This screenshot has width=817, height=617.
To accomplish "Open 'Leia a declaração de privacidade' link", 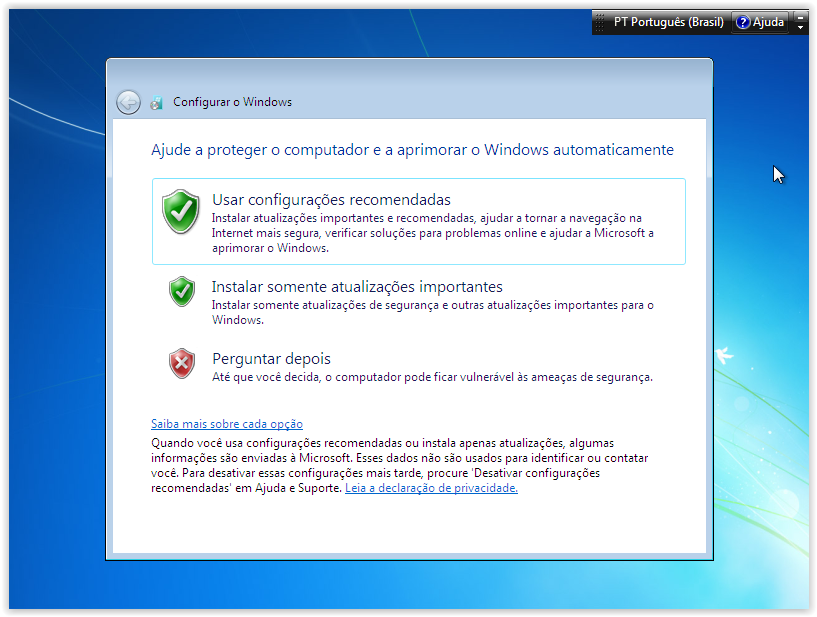I will pyautogui.click(x=431, y=488).
